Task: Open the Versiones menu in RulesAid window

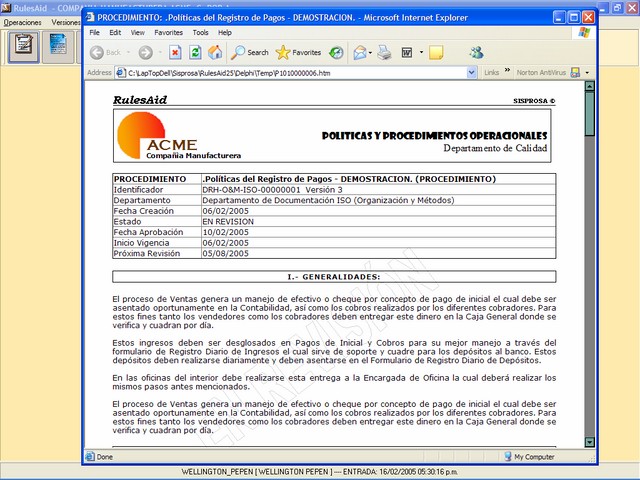Action: tap(65, 22)
